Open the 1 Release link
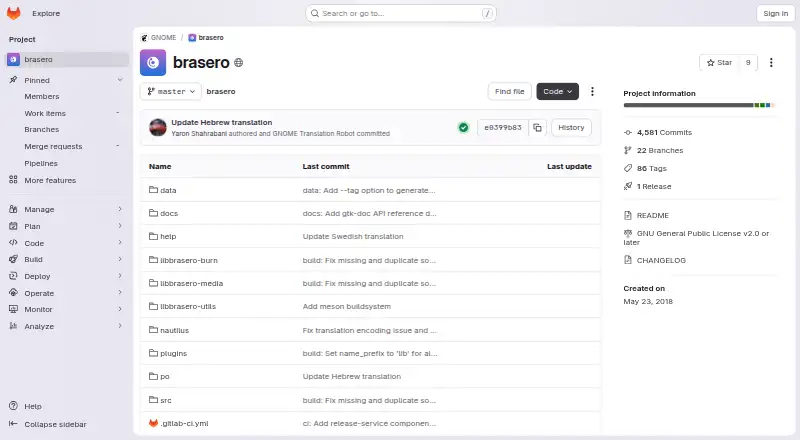800x440 pixels. click(647, 186)
